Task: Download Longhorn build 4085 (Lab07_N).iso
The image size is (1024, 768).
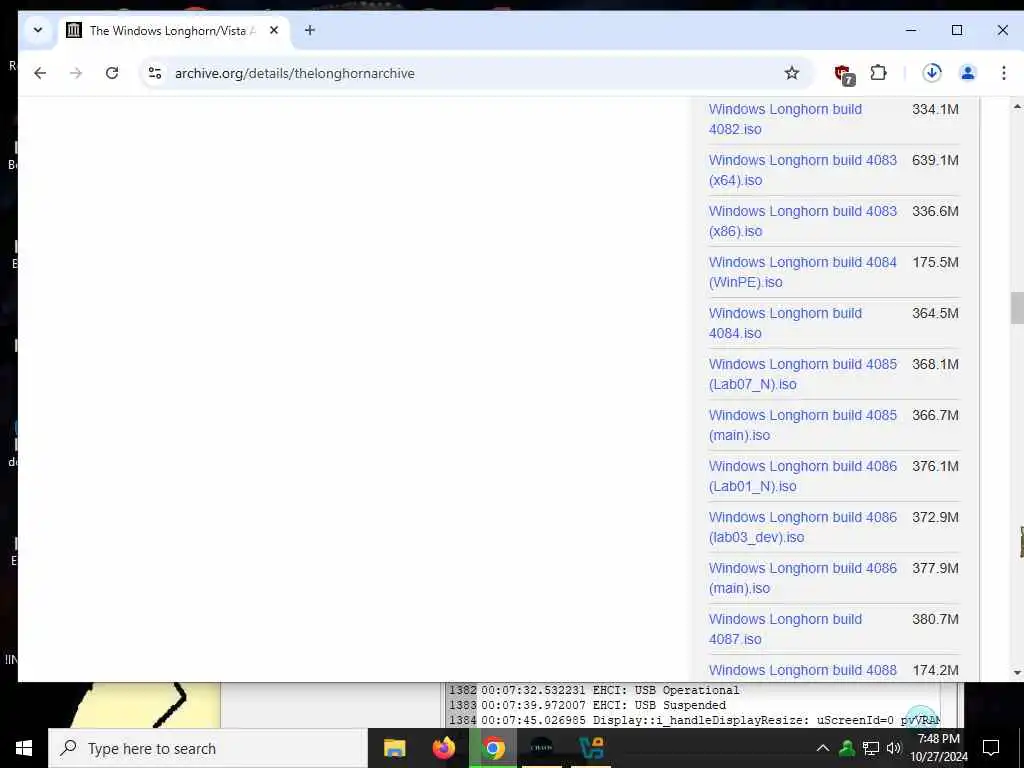Action: (803, 374)
